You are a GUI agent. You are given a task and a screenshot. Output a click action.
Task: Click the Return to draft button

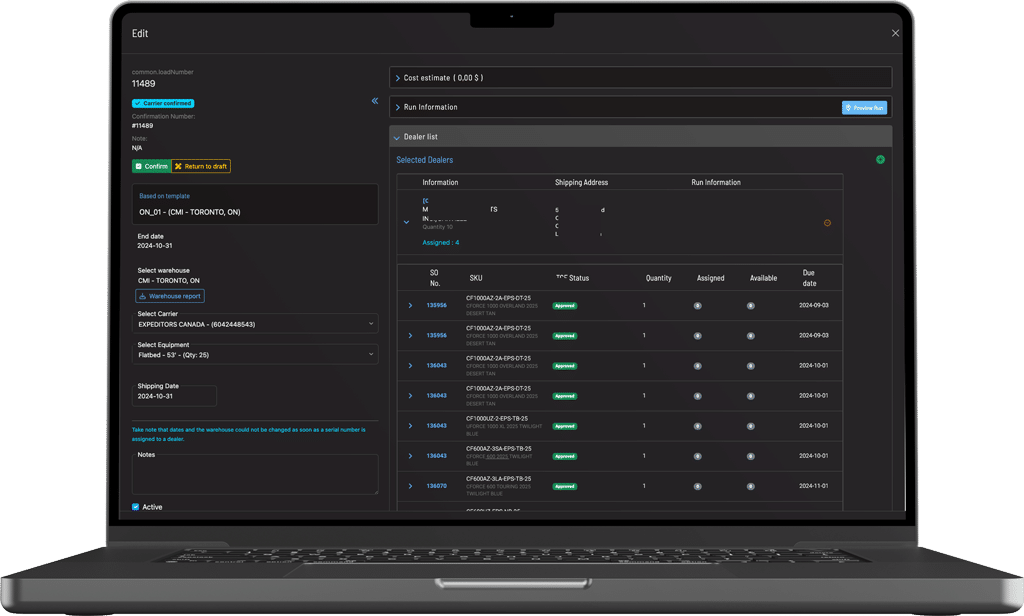(x=201, y=167)
